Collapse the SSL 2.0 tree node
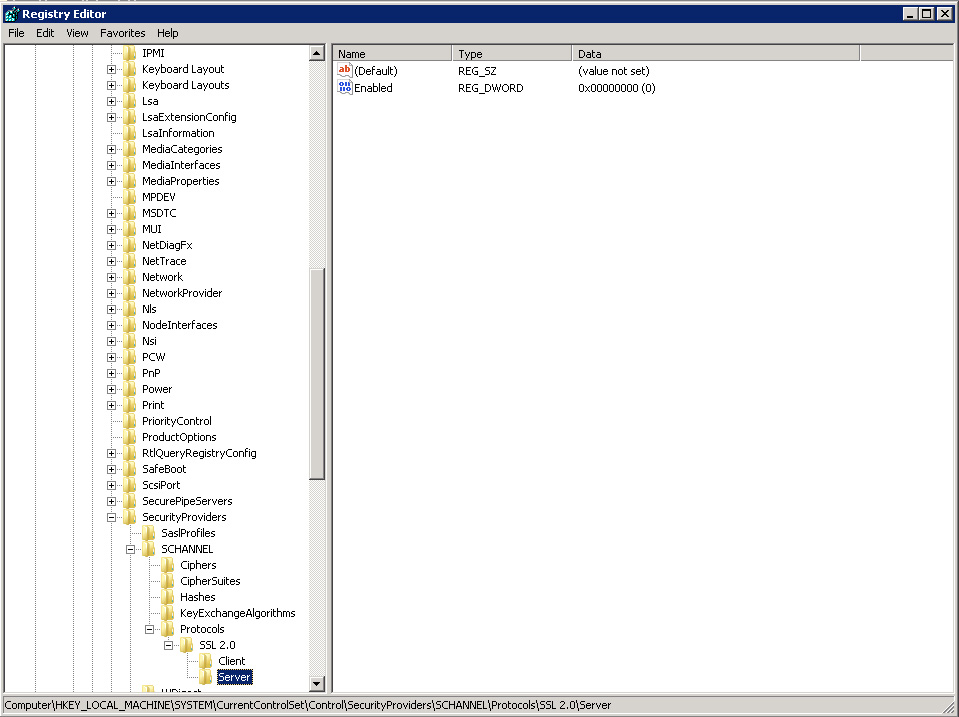The width and height of the screenshot is (959, 717). coord(168,645)
